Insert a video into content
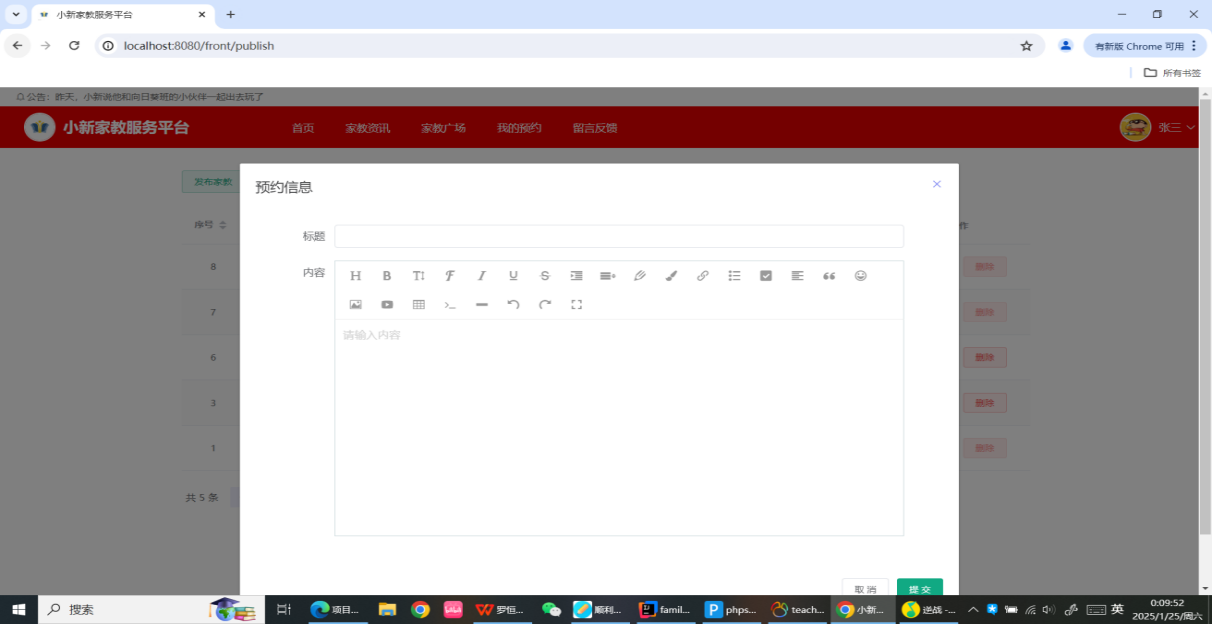Screen dimensions: 1212x624 [387, 304]
